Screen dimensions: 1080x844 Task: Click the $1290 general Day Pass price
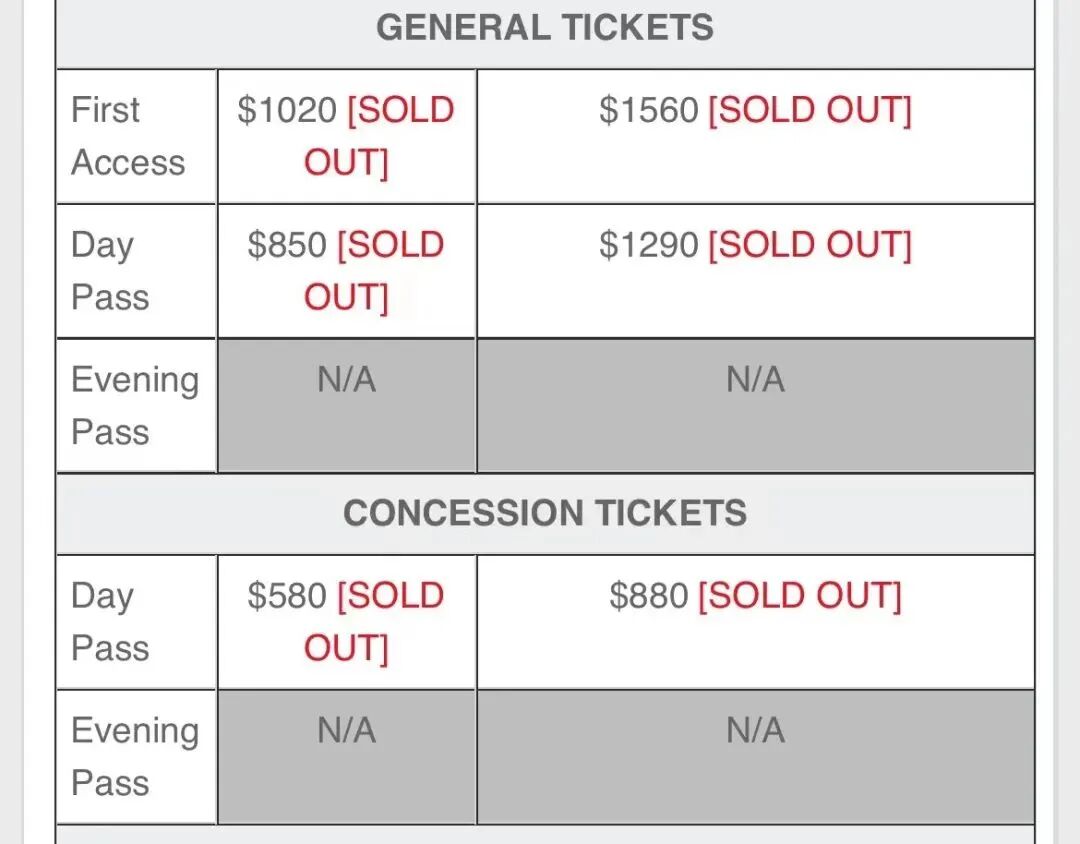click(648, 245)
